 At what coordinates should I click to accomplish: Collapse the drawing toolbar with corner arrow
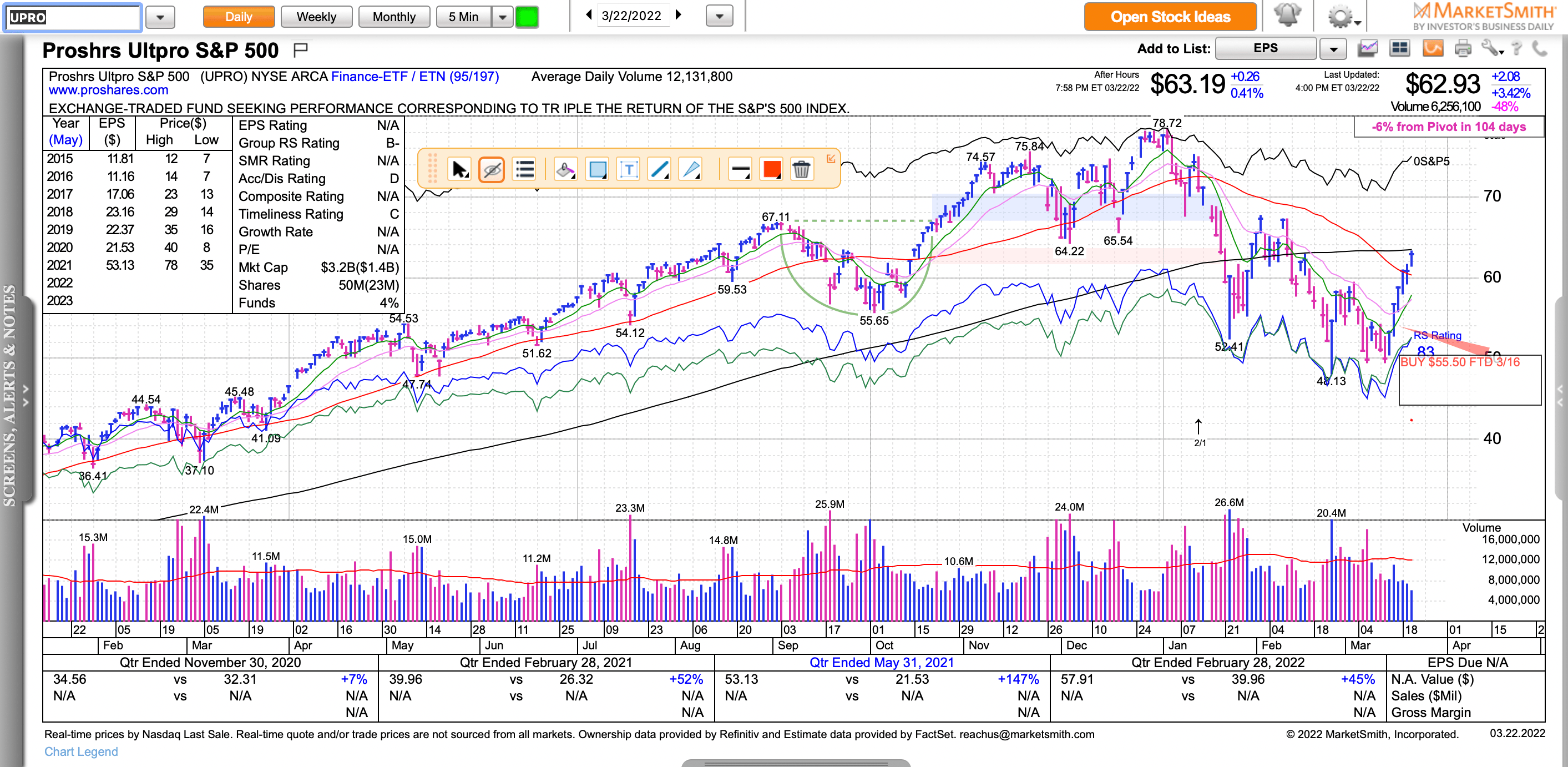click(x=831, y=158)
